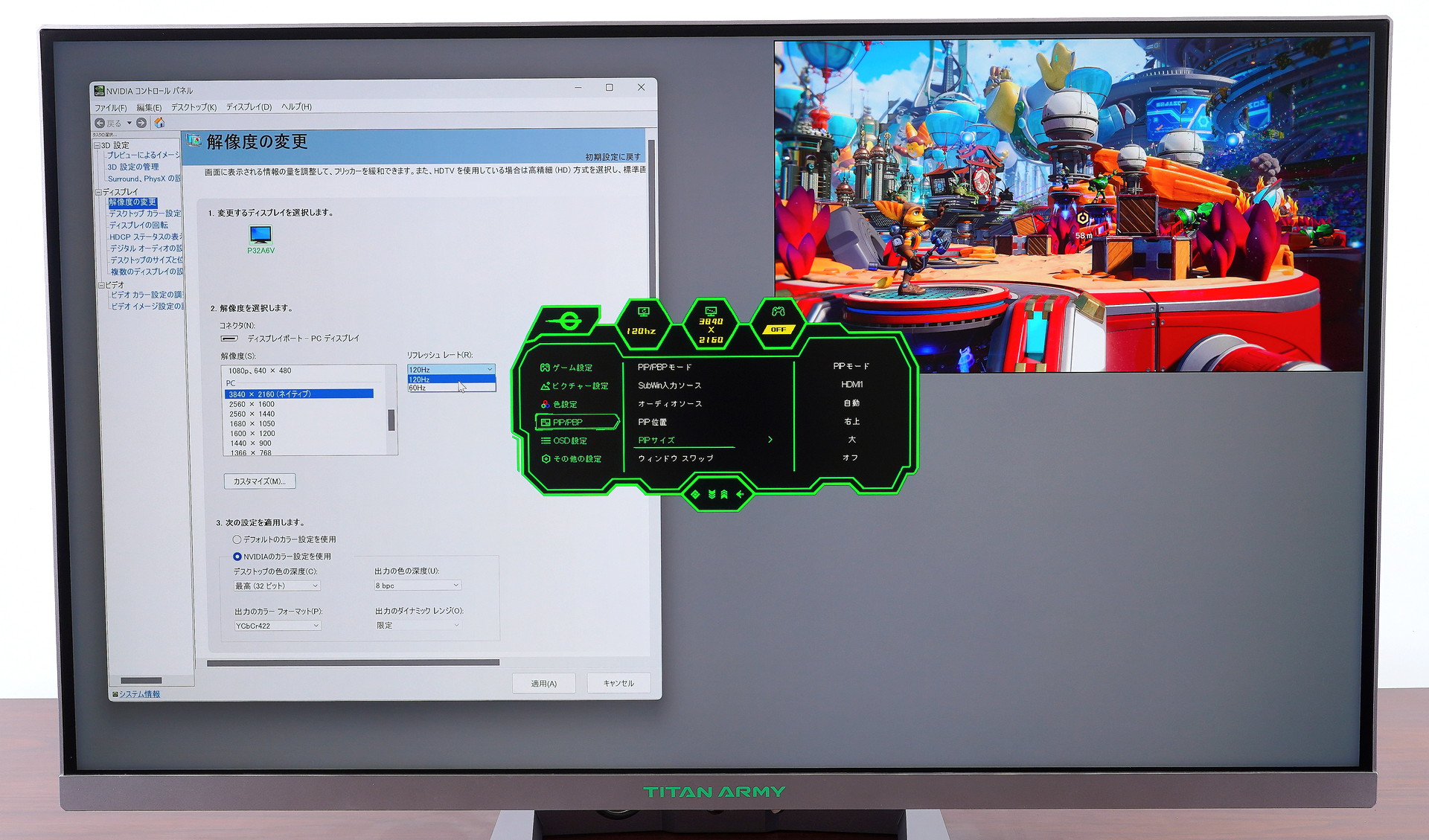Viewport: 1429px width, 840px height.
Task: Open the back history dropdown arrow
Action: 129,123
